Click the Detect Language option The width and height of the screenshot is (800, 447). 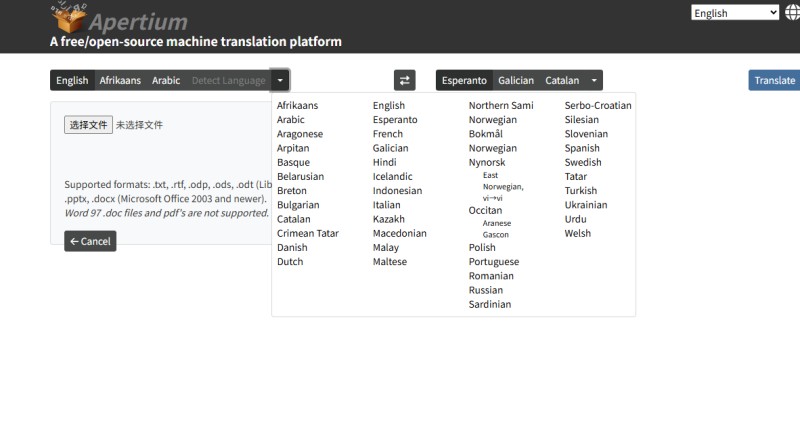229,80
